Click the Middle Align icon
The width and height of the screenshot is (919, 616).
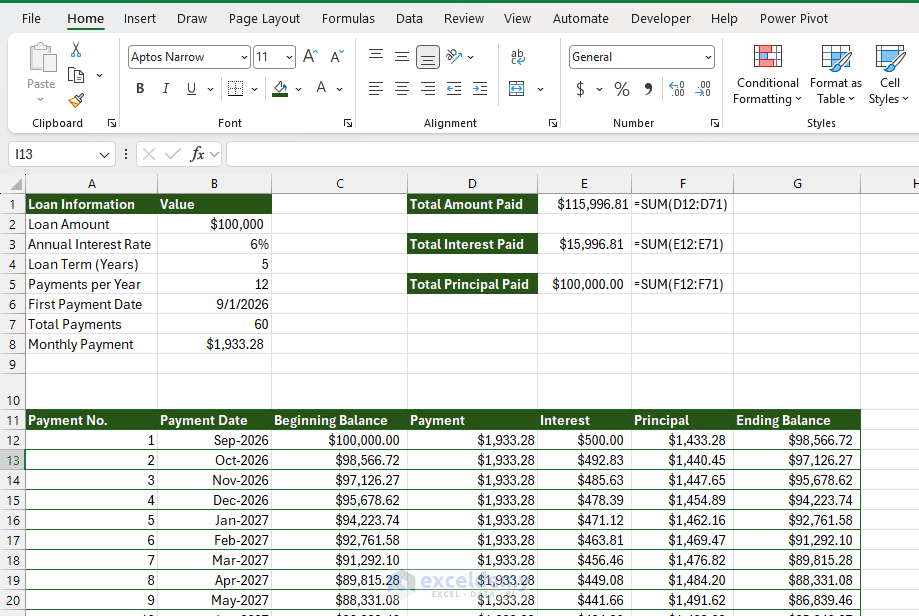coord(401,56)
